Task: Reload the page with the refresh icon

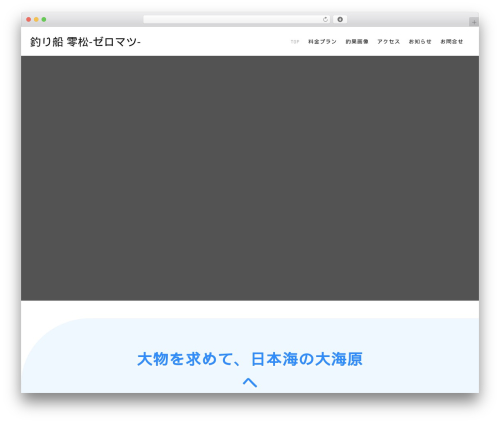Action: pos(325,19)
